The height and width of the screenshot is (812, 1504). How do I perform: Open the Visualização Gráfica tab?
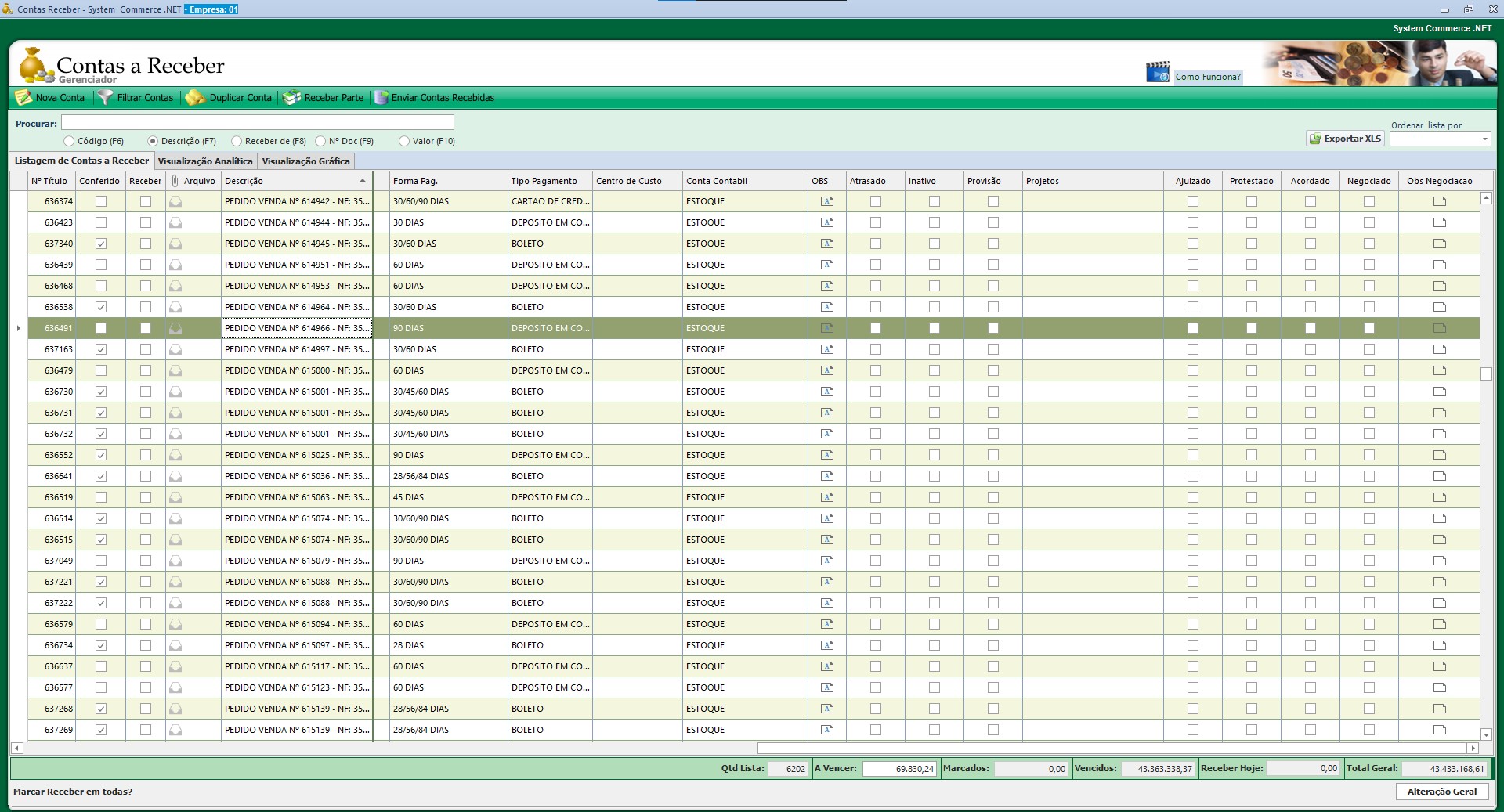(305, 161)
